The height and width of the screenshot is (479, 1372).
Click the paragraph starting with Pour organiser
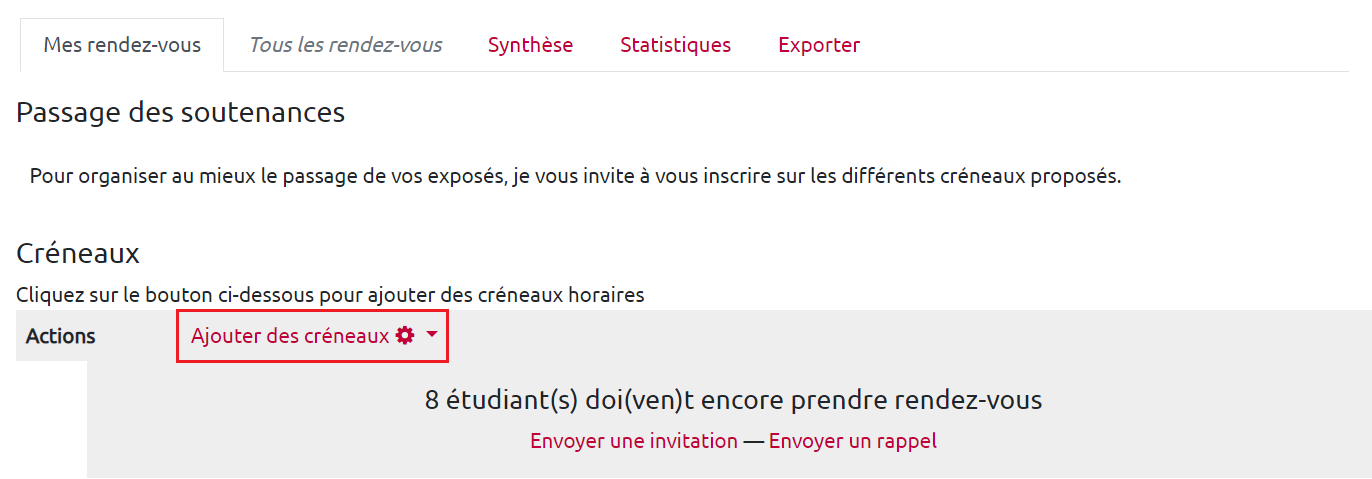(x=575, y=177)
